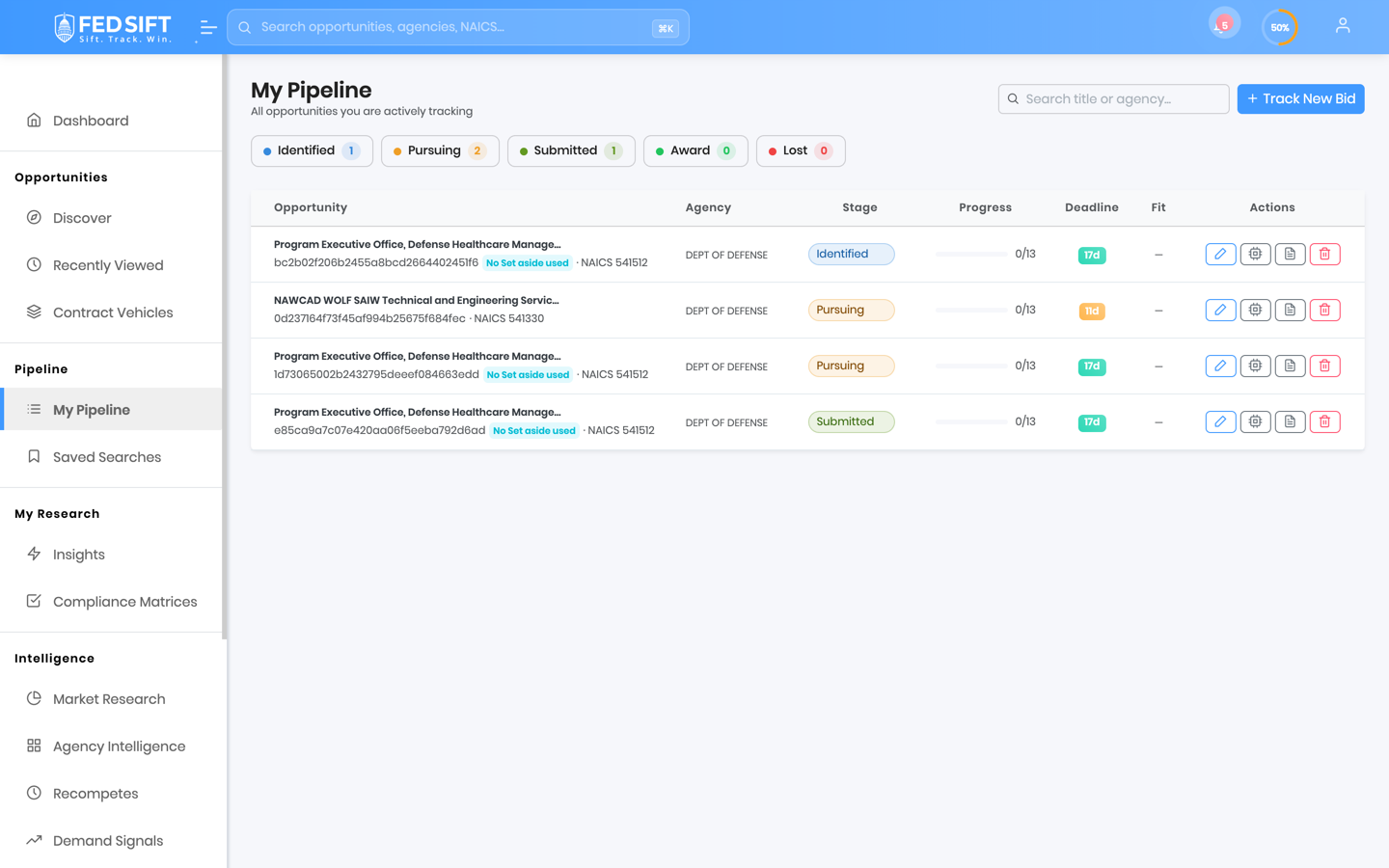
Task: Open document icon for 1d73065 row
Action: click(x=1290, y=366)
